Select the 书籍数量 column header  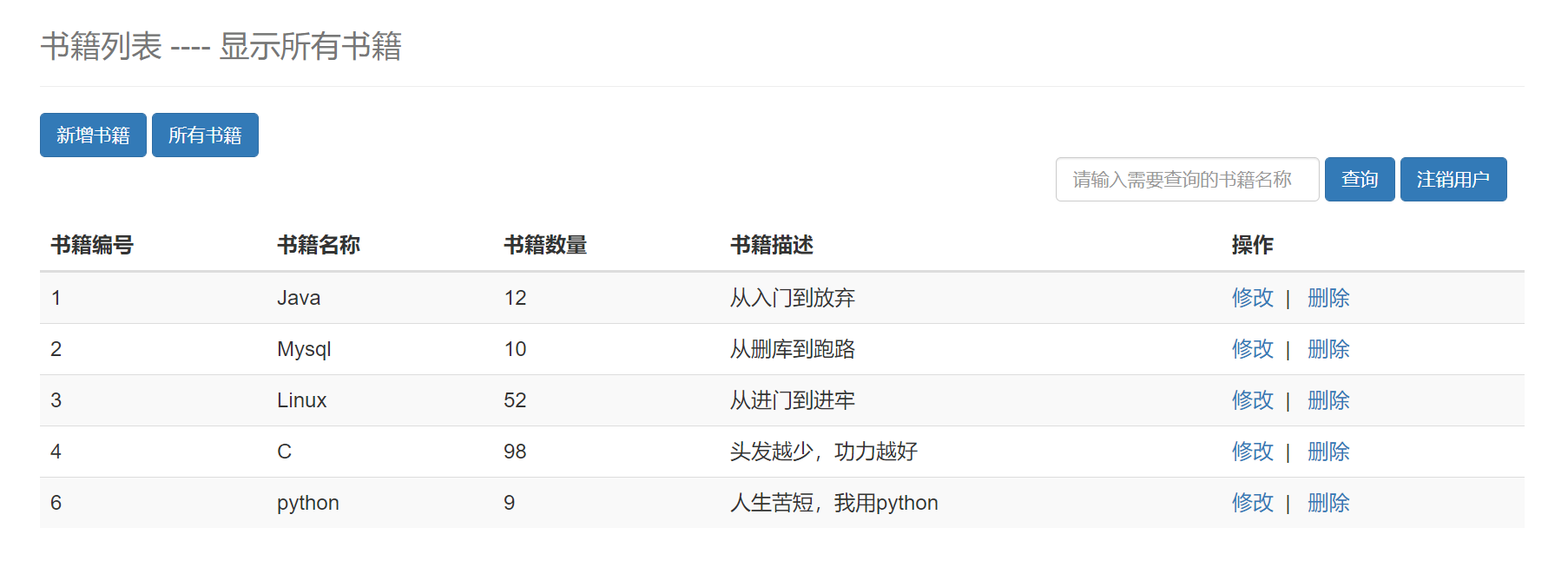545,245
